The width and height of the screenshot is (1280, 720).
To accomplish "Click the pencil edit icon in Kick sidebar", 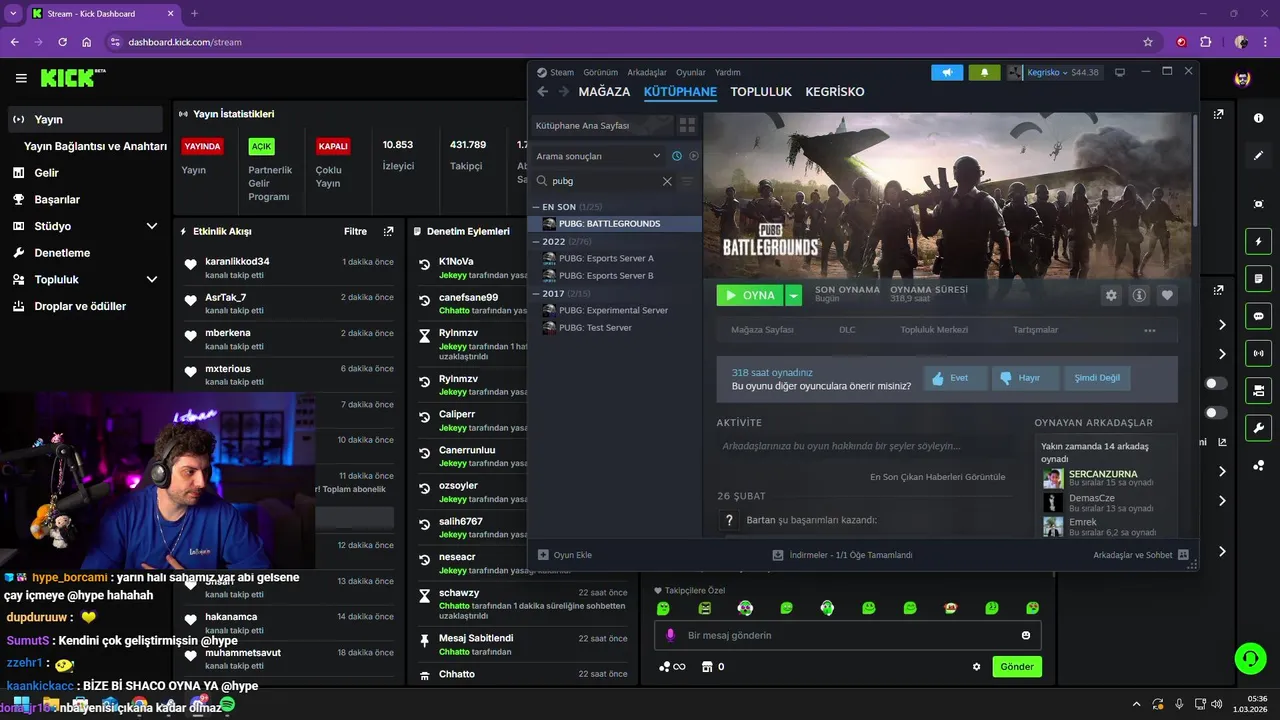I will coord(1258,156).
